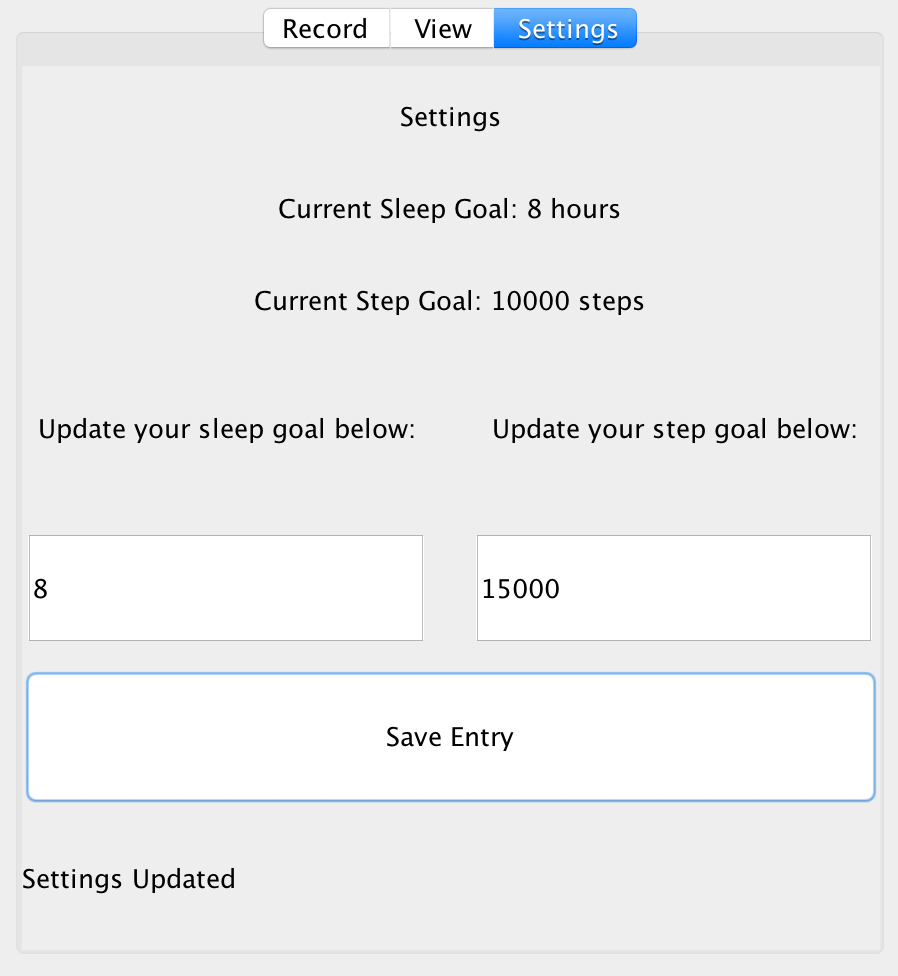The height and width of the screenshot is (976, 898).
Task: Click the '10000 steps' text in step goal
Action: pyautogui.click(x=568, y=301)
